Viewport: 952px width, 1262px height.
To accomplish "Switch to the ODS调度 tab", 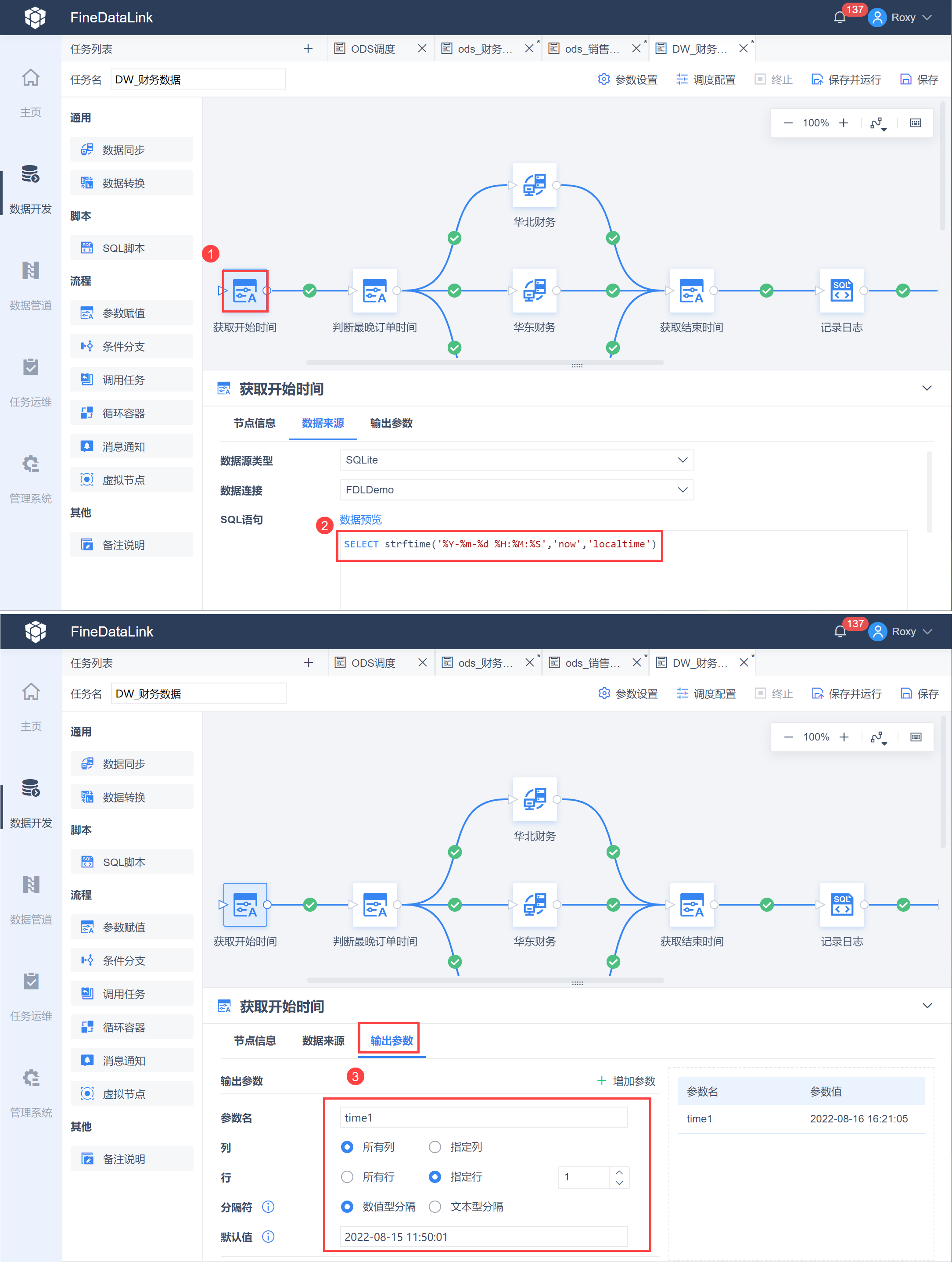I will coord(373,49).
